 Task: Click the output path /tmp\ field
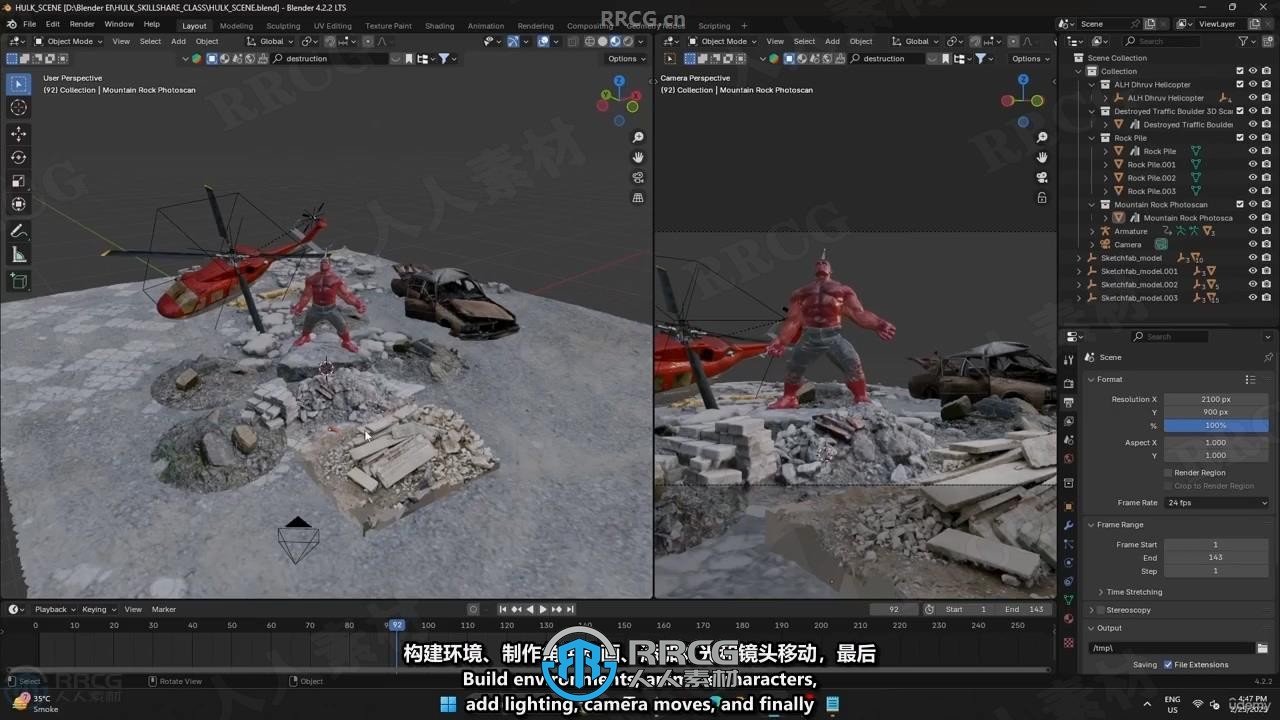point(1171,648)
